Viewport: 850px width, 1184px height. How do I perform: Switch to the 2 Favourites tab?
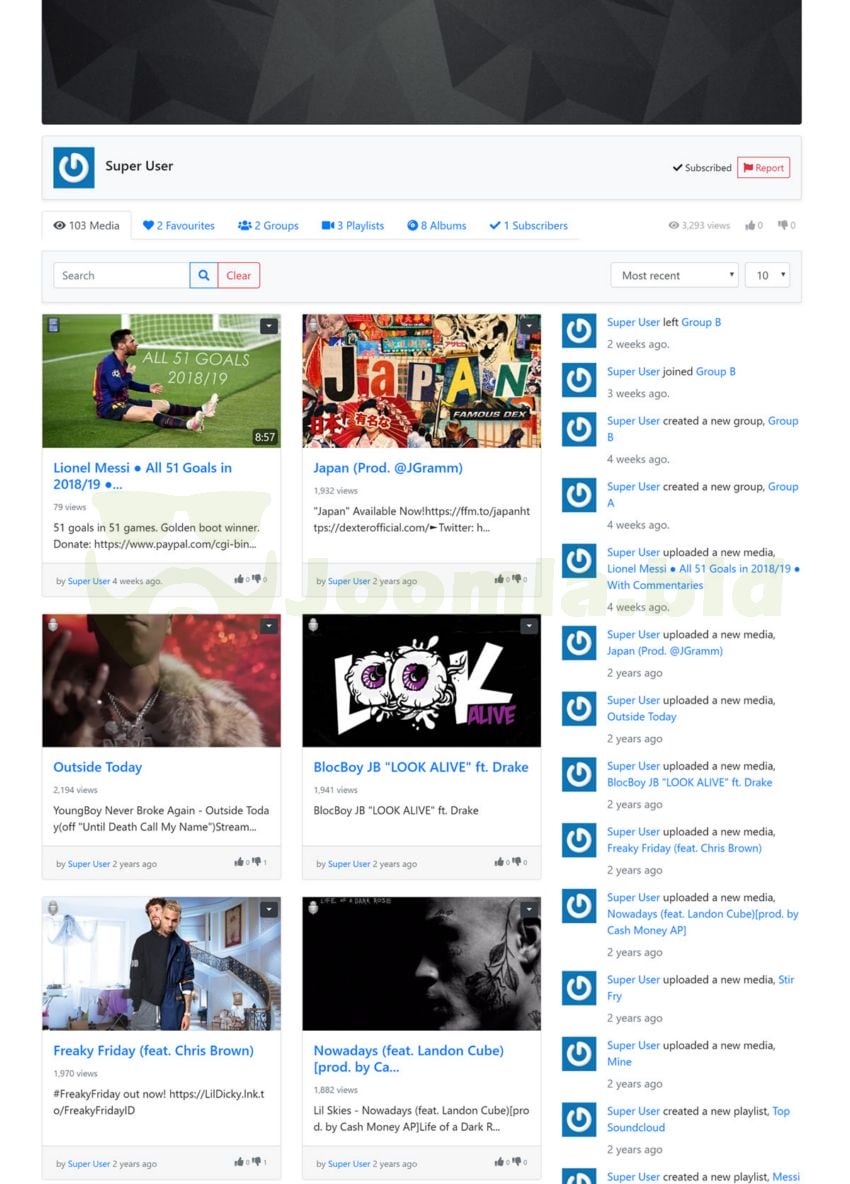coord(178,226)
